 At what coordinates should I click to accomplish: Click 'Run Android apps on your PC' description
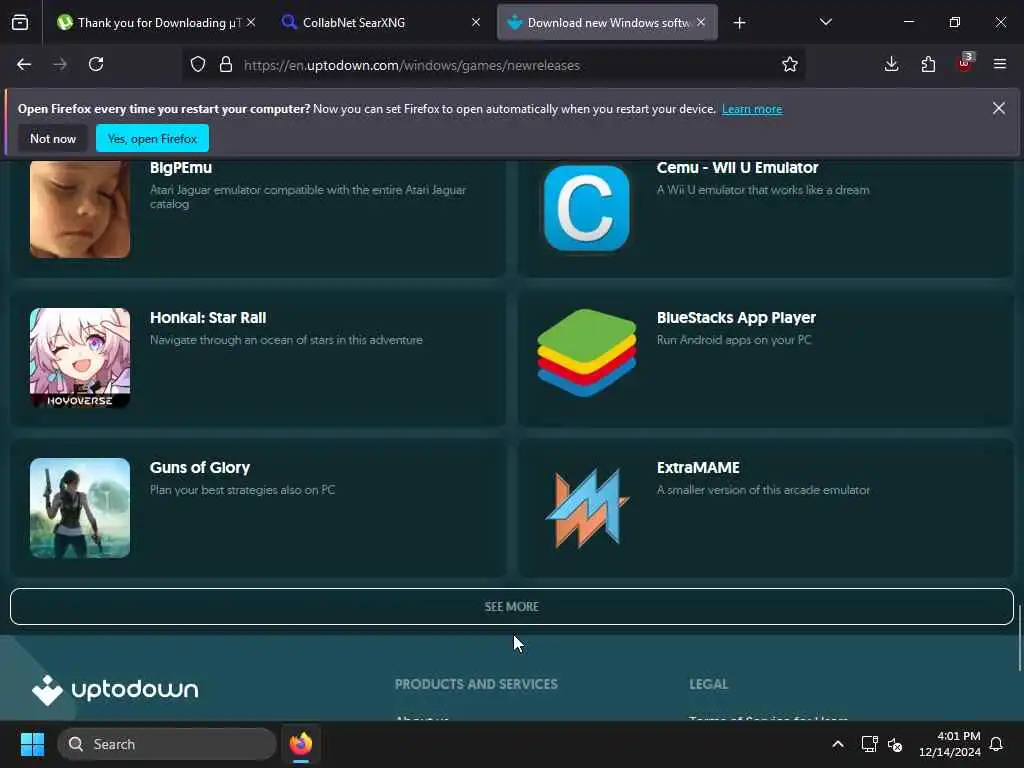click(734, 340)
